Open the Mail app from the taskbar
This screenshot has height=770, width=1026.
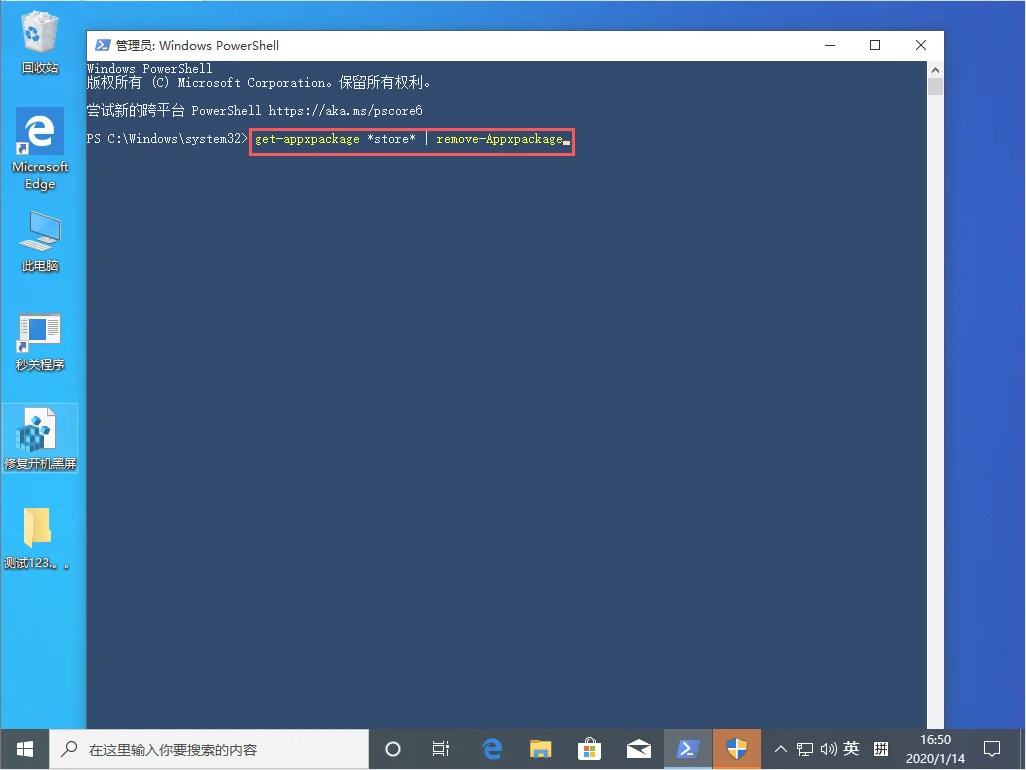(x=638, y=749)
